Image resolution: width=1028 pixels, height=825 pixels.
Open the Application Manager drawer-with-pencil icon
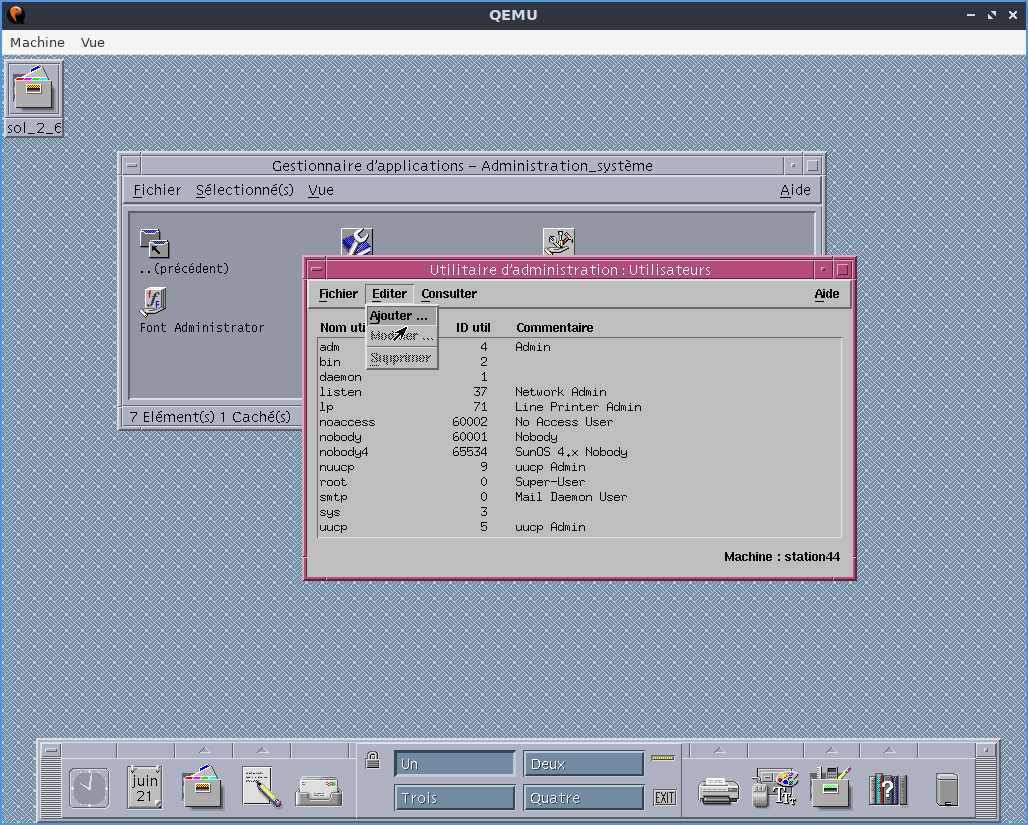(831, 787)
